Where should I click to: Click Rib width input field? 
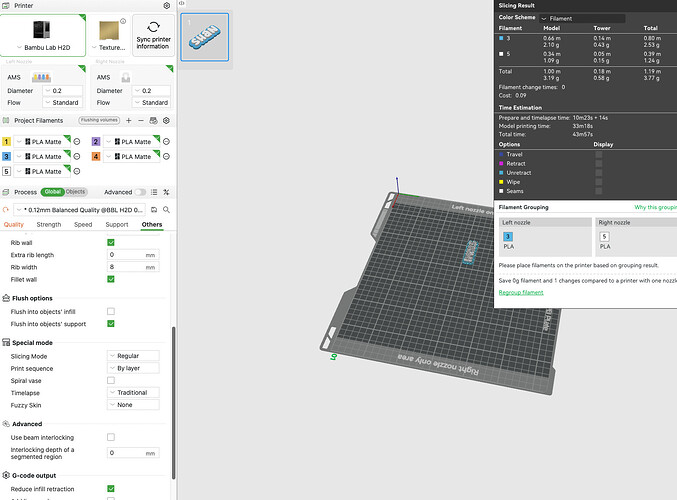pos(133,267)
